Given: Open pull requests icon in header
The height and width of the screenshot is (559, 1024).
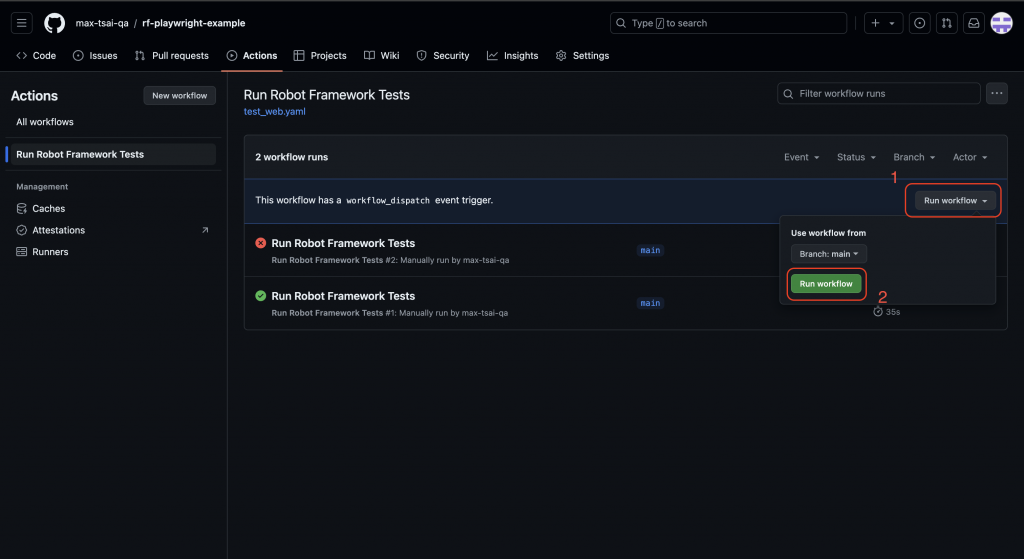Looking at the screenshot, I should coord(946,23).
